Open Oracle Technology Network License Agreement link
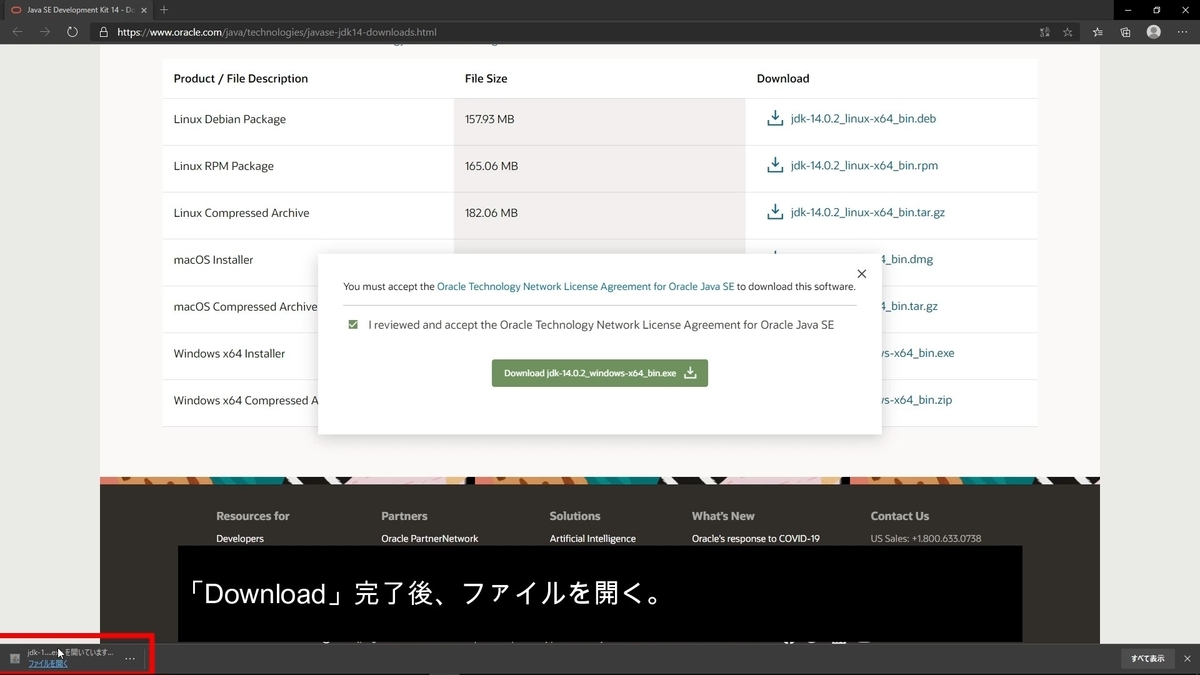The width and height of the screenshot is (1200, 675). 586,286
